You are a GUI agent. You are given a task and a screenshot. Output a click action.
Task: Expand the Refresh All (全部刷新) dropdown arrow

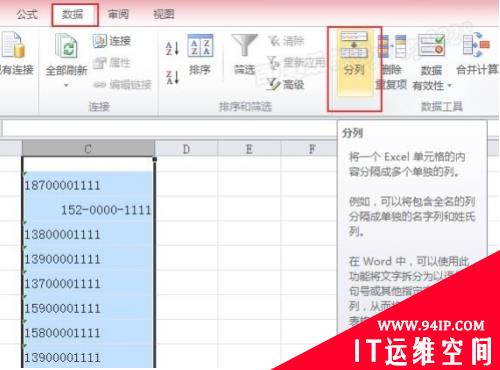(x=66, y=86)
